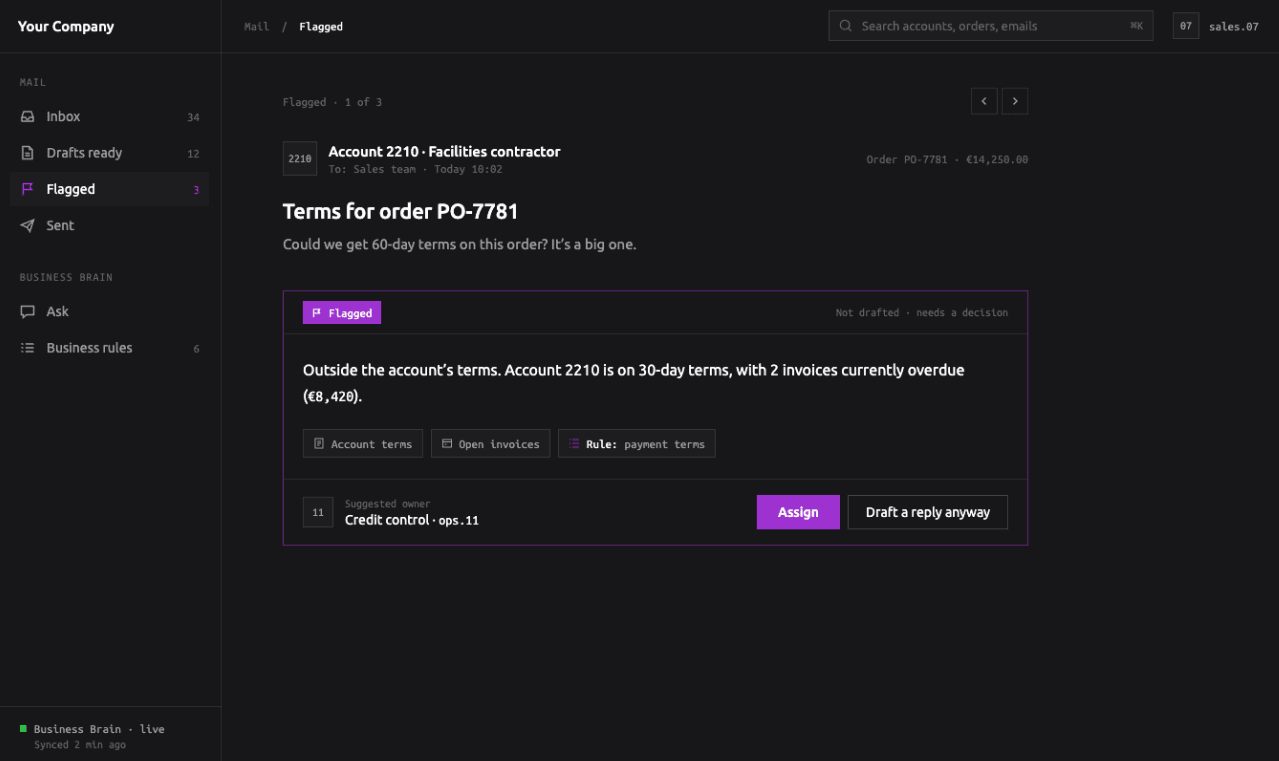1279x761 pixels.
Task: Click the Drafts ready document icon
Action: 28,153
